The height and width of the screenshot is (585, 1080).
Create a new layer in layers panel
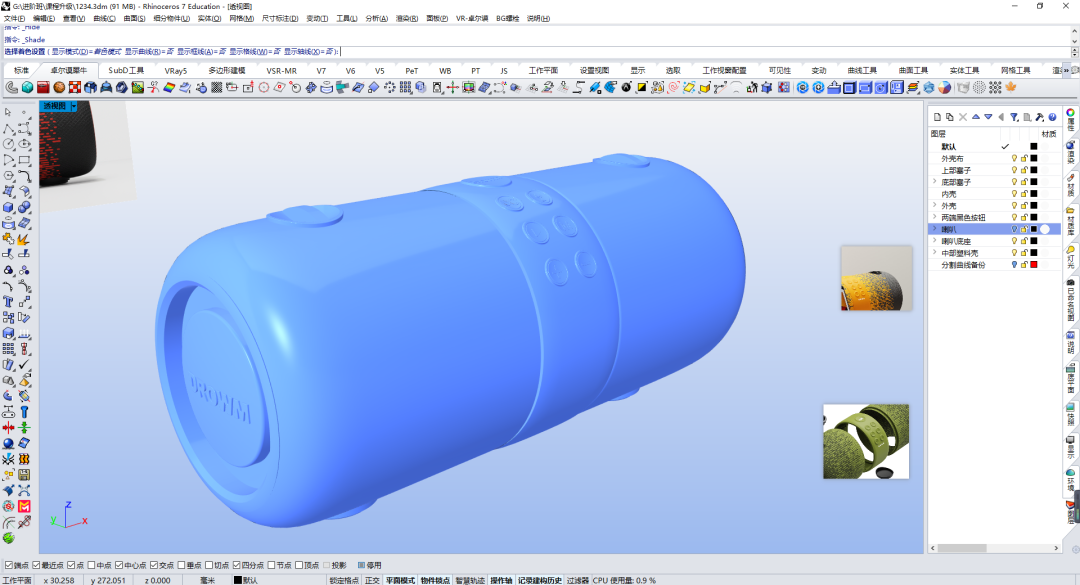pyautogui.click(x=937, y=117)
